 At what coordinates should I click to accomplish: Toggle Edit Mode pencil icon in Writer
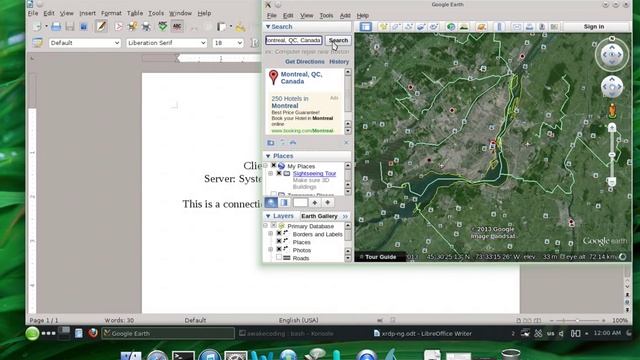tap(101, 27)
